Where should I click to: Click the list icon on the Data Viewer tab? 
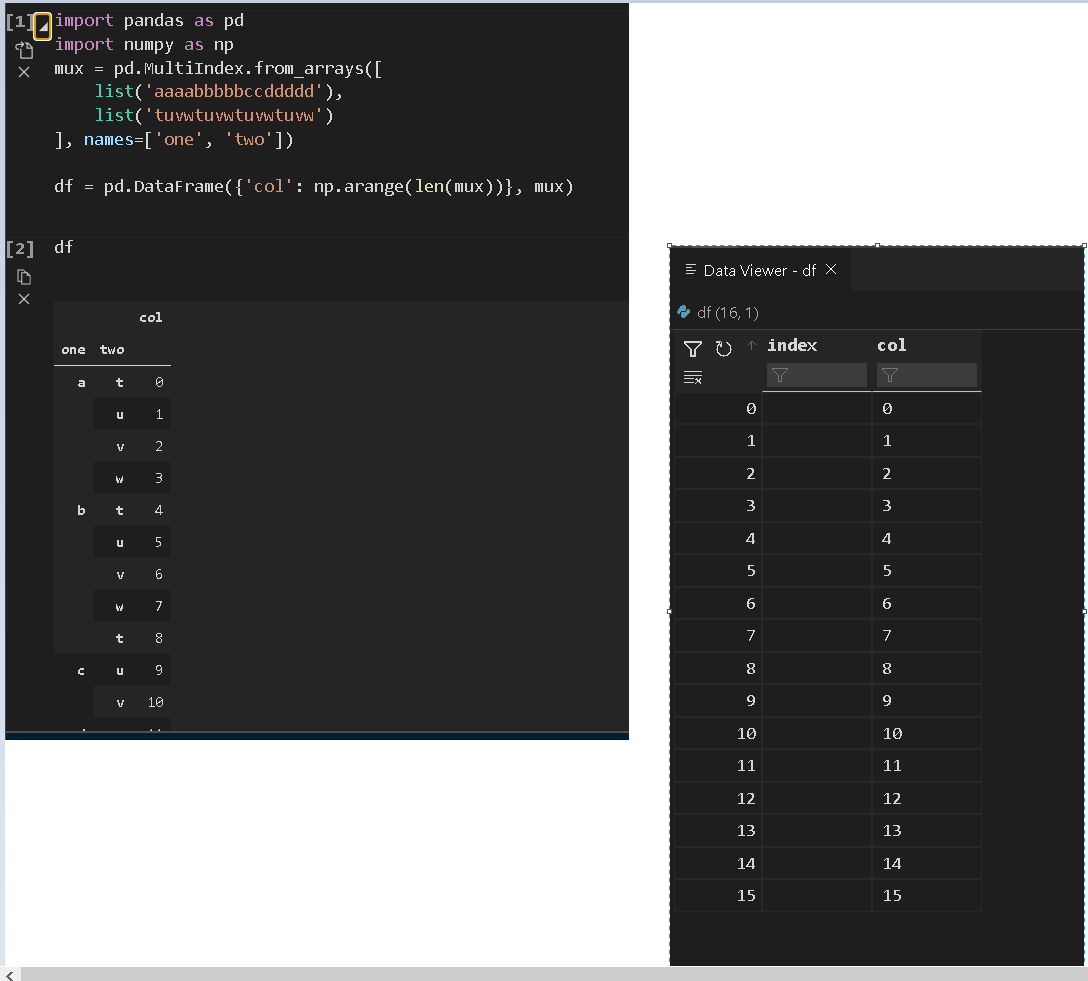click(x=691, y=270)
